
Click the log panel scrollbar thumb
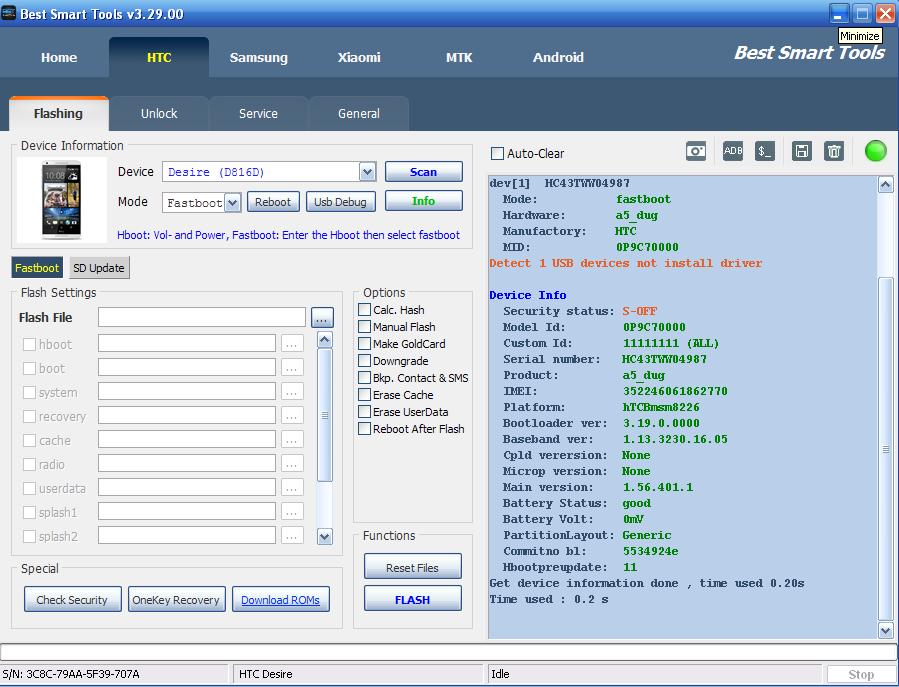coord(885,449)
